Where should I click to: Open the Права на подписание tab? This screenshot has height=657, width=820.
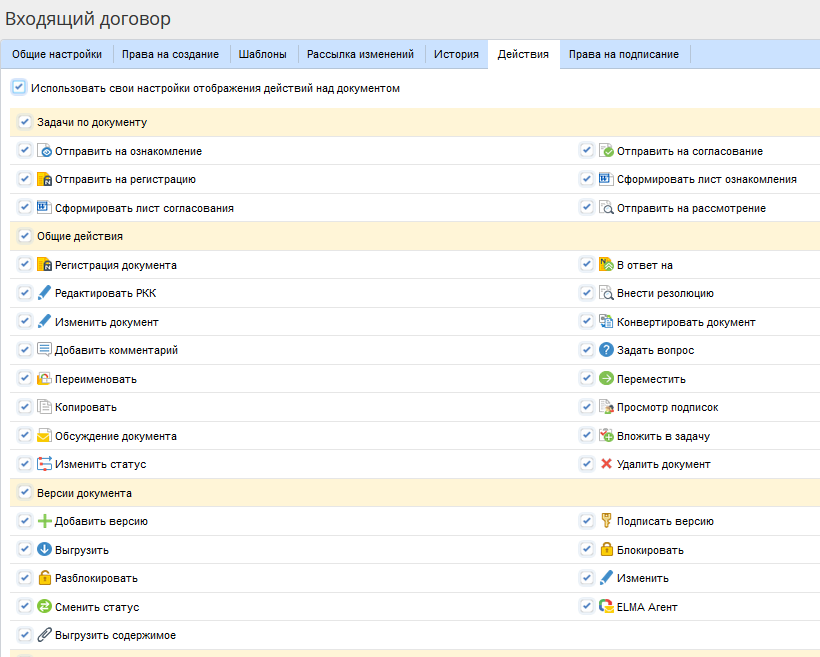click(x=623, y=54)
